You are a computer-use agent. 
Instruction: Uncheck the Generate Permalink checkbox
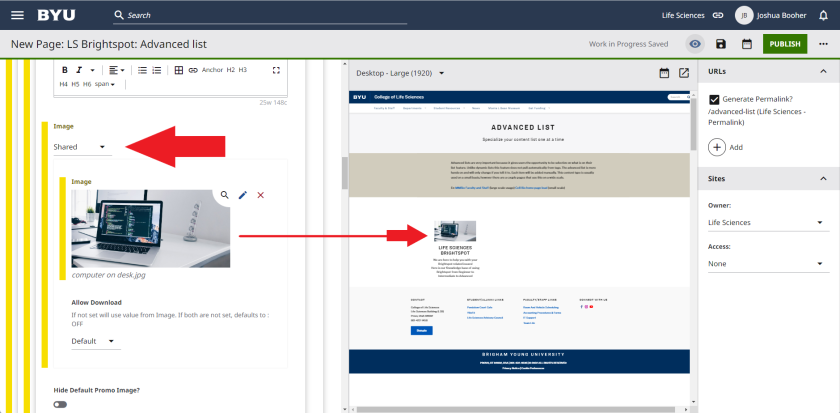click(714, 100)
